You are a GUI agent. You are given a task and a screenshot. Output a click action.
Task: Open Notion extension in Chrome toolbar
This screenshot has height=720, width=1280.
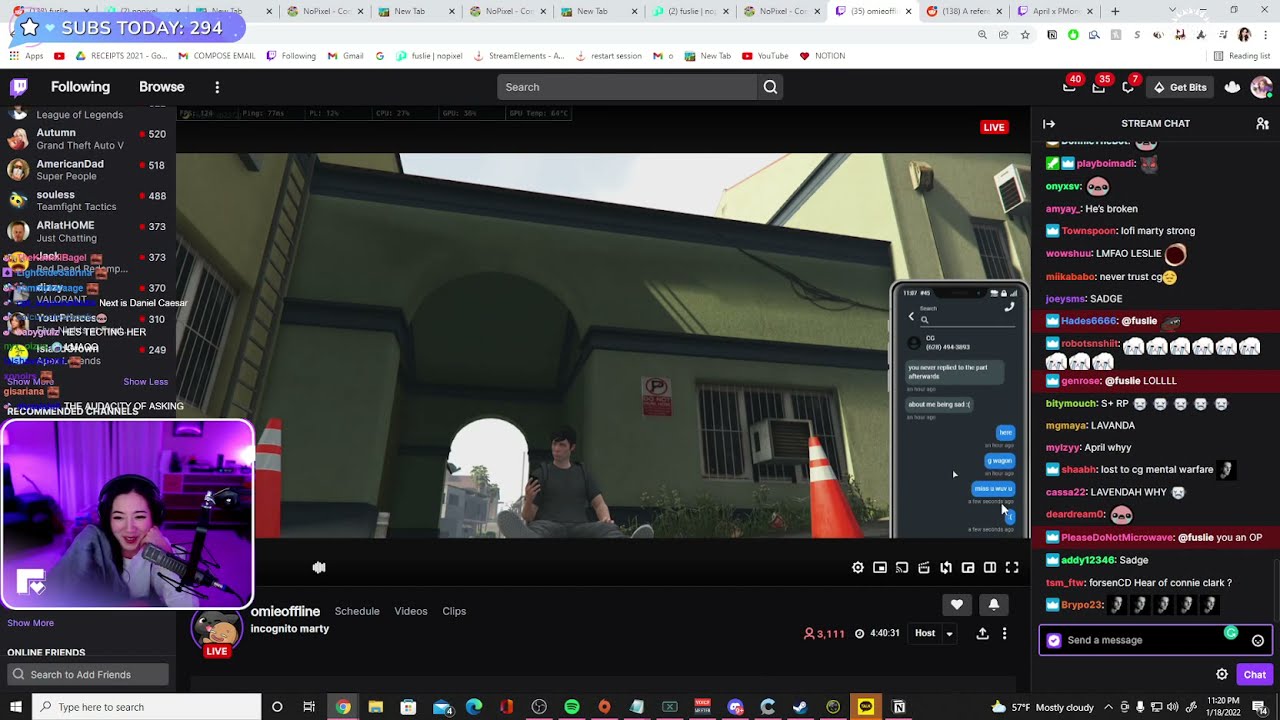pyautogui.click(x=1052, y=34)
